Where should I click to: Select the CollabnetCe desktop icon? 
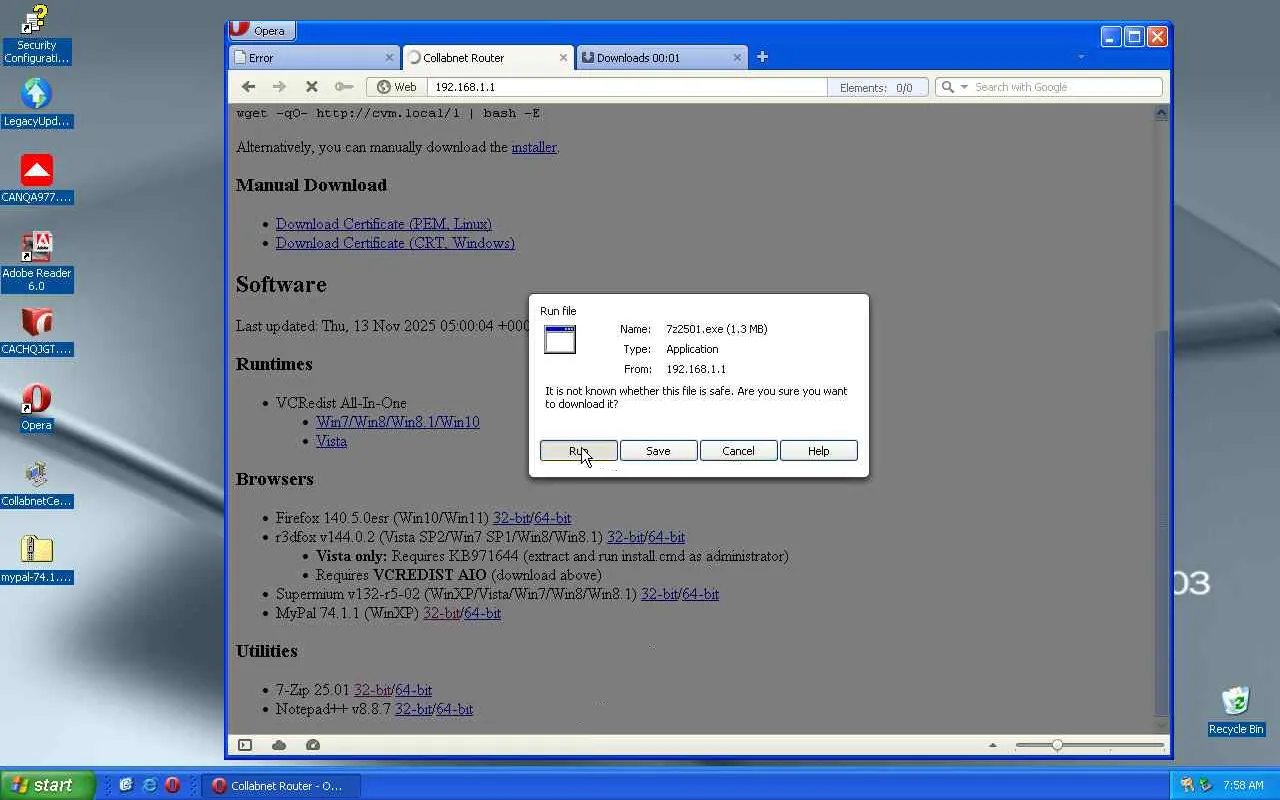click(36, 483)
